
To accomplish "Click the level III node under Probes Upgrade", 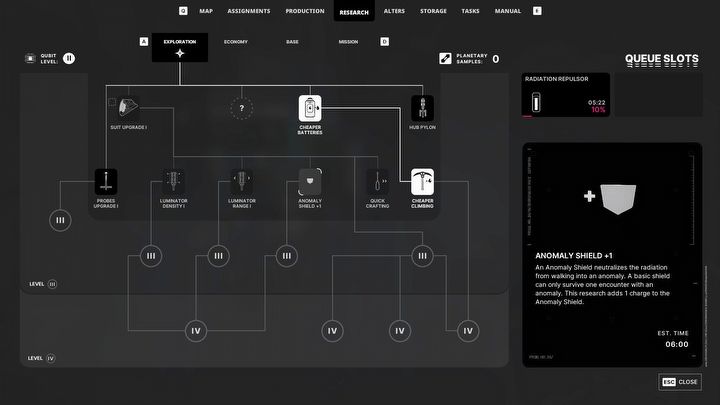I will click(x=60, y=220).
